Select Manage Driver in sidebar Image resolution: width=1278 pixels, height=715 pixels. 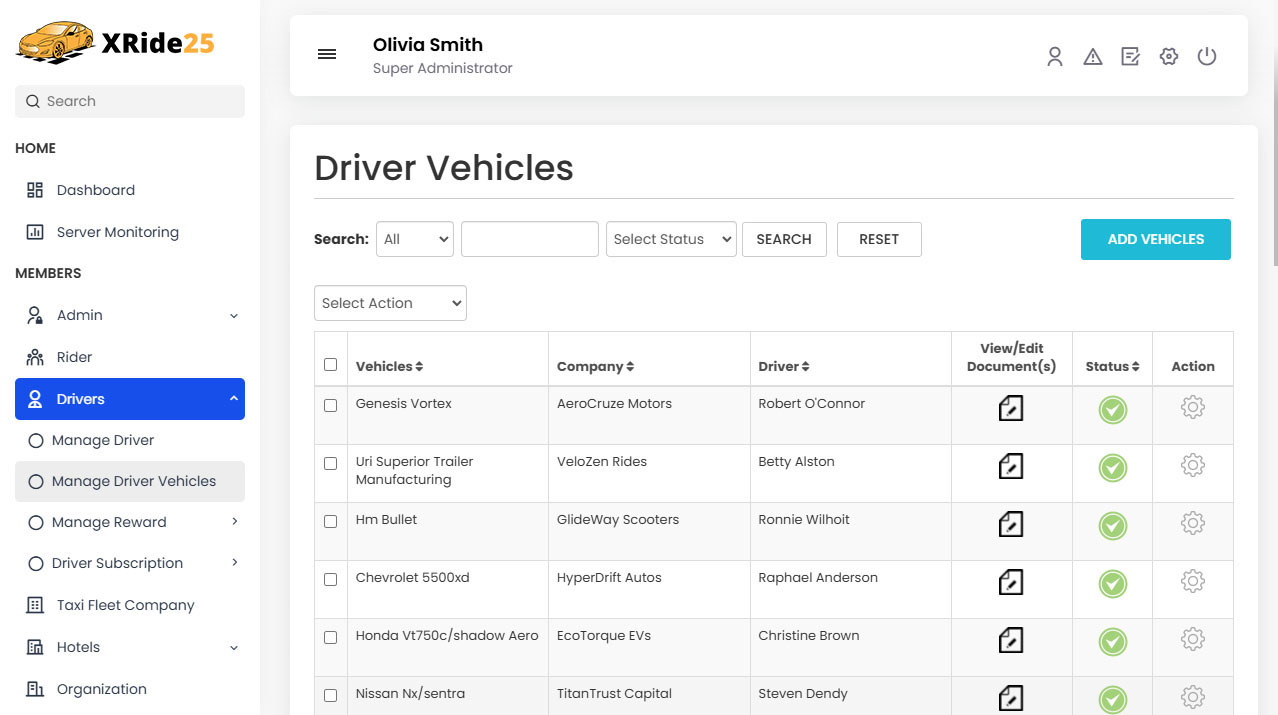pyautogui.click(x=130, y=440)
